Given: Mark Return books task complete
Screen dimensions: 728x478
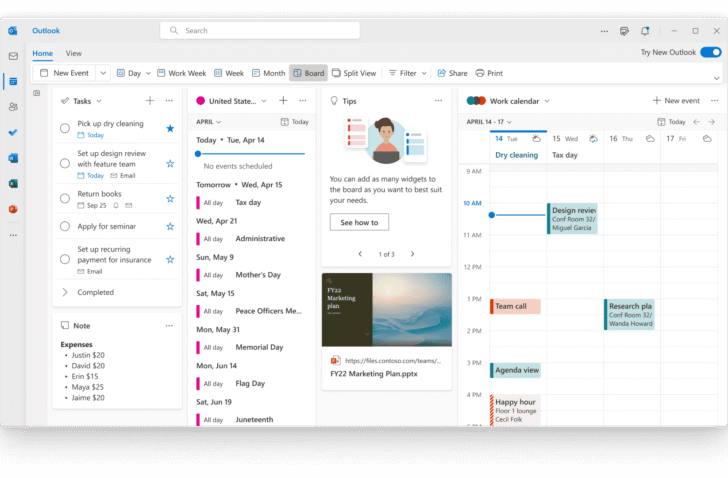Looking at the screenshot, I should click(65, 199).
